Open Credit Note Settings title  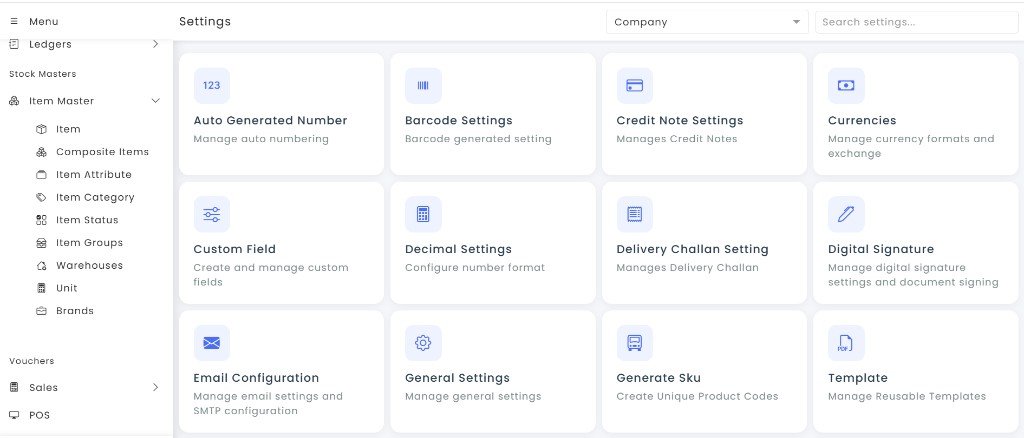click(x=680, y=120)
